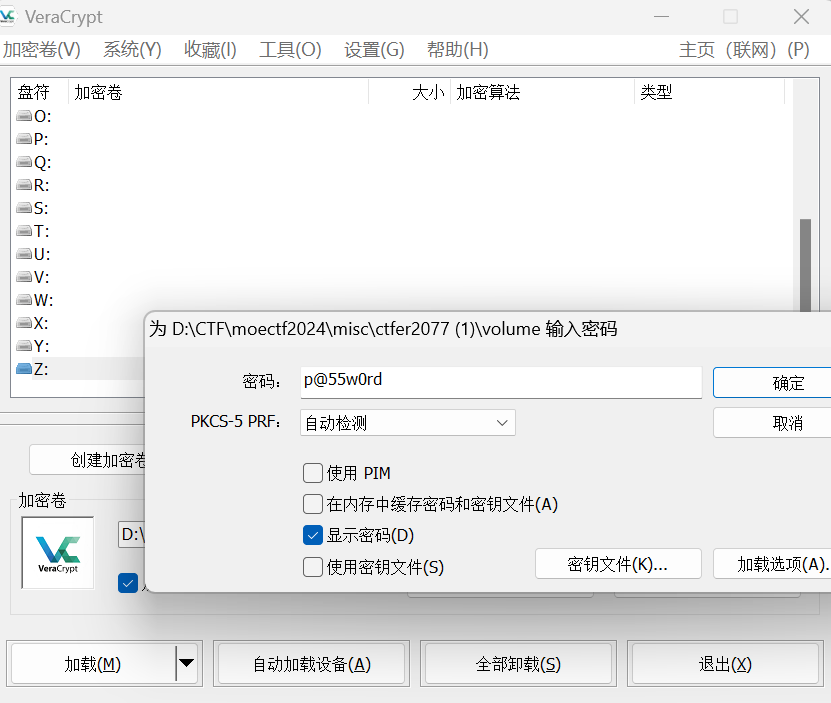Viewport: 831px width, 703px height.
Task: Open the 设置(G) menu
Action: pos(374,50)
